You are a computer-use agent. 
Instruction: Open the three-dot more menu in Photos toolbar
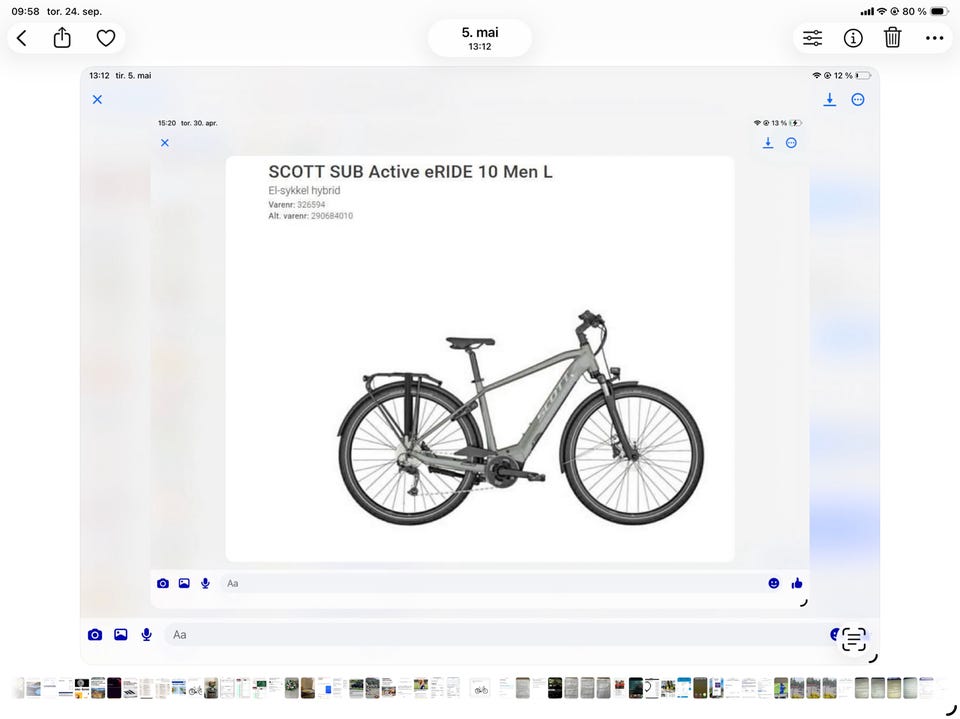coord(934,38)
